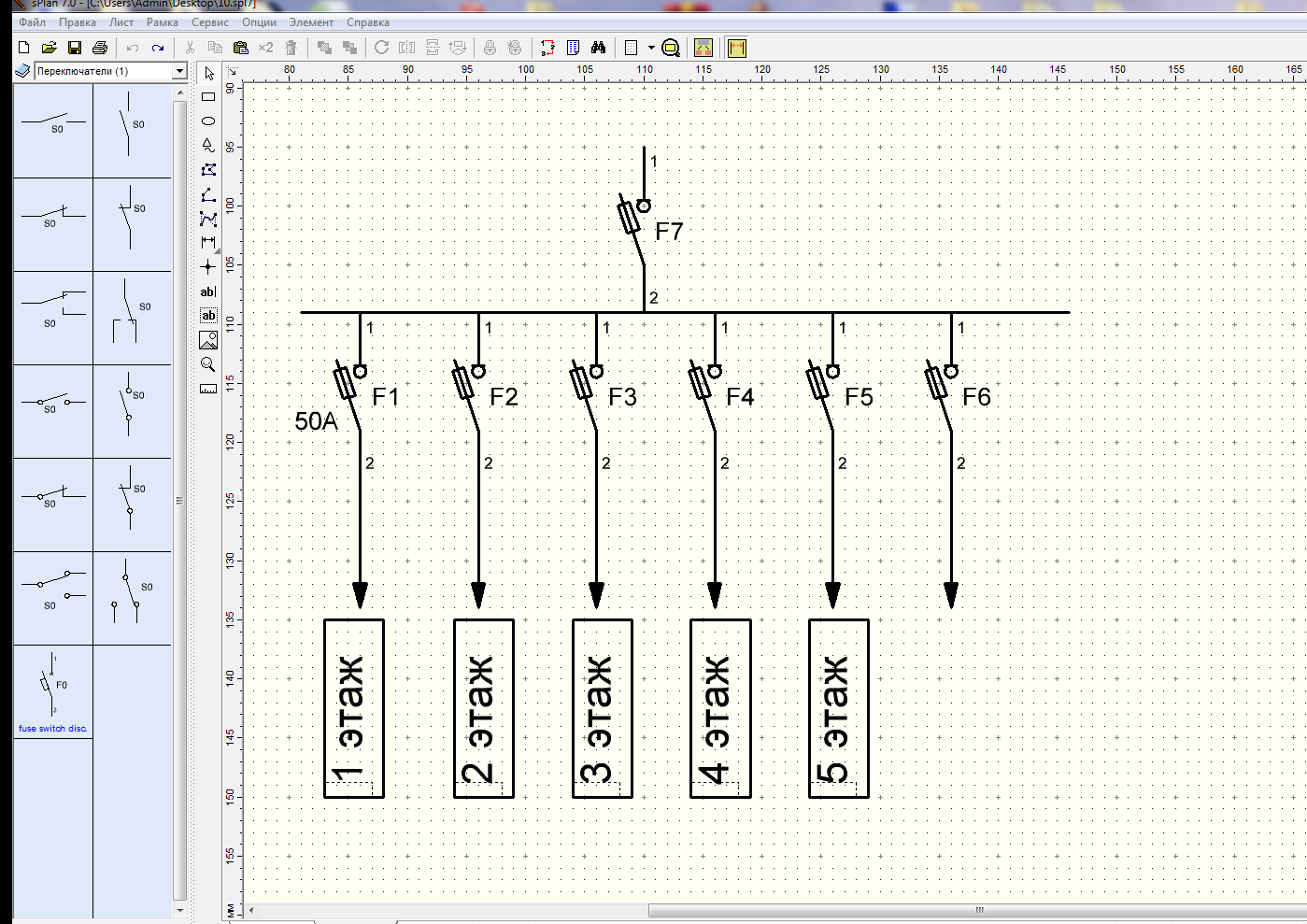Activate the insert image tool
The width and height of the screenshot is (1307, 924).
[208, 341]
